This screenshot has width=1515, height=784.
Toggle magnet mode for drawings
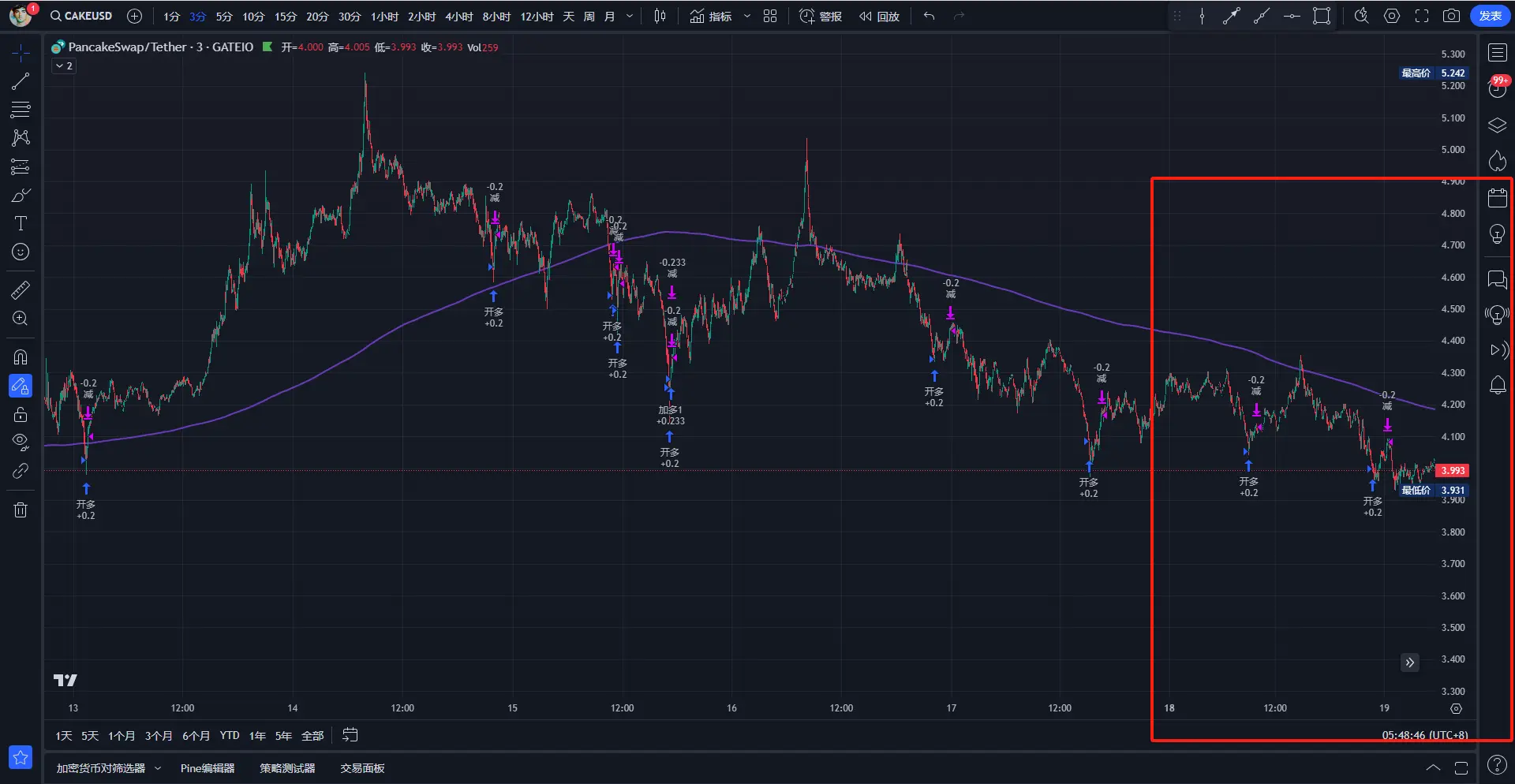(21, 357)
